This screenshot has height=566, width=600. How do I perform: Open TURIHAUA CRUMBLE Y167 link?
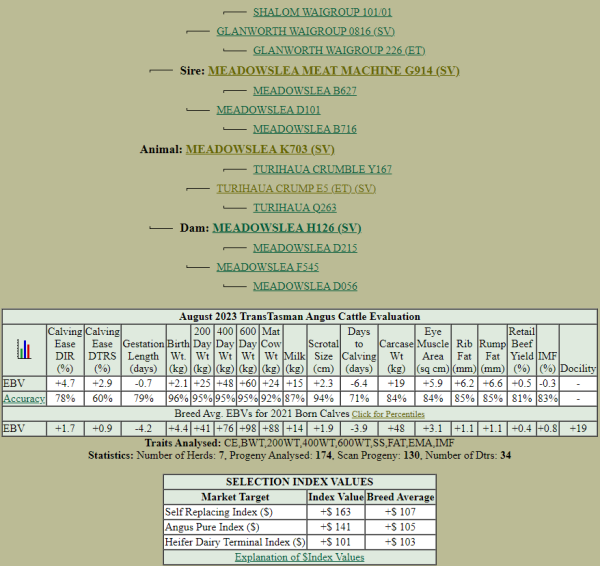[x=322, y=169]
